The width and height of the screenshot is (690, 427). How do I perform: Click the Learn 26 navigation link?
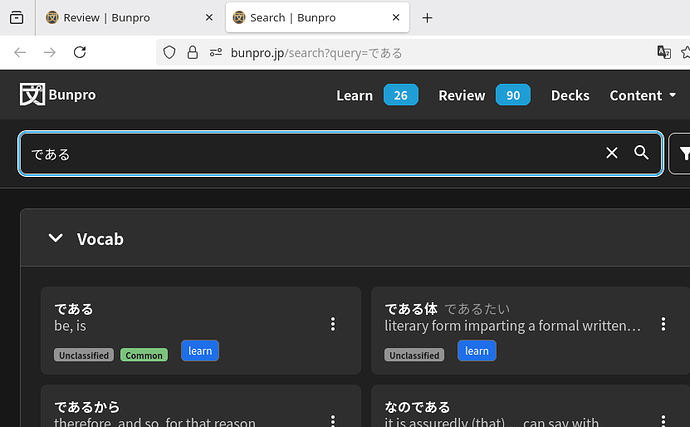click(x=376, y=95)
